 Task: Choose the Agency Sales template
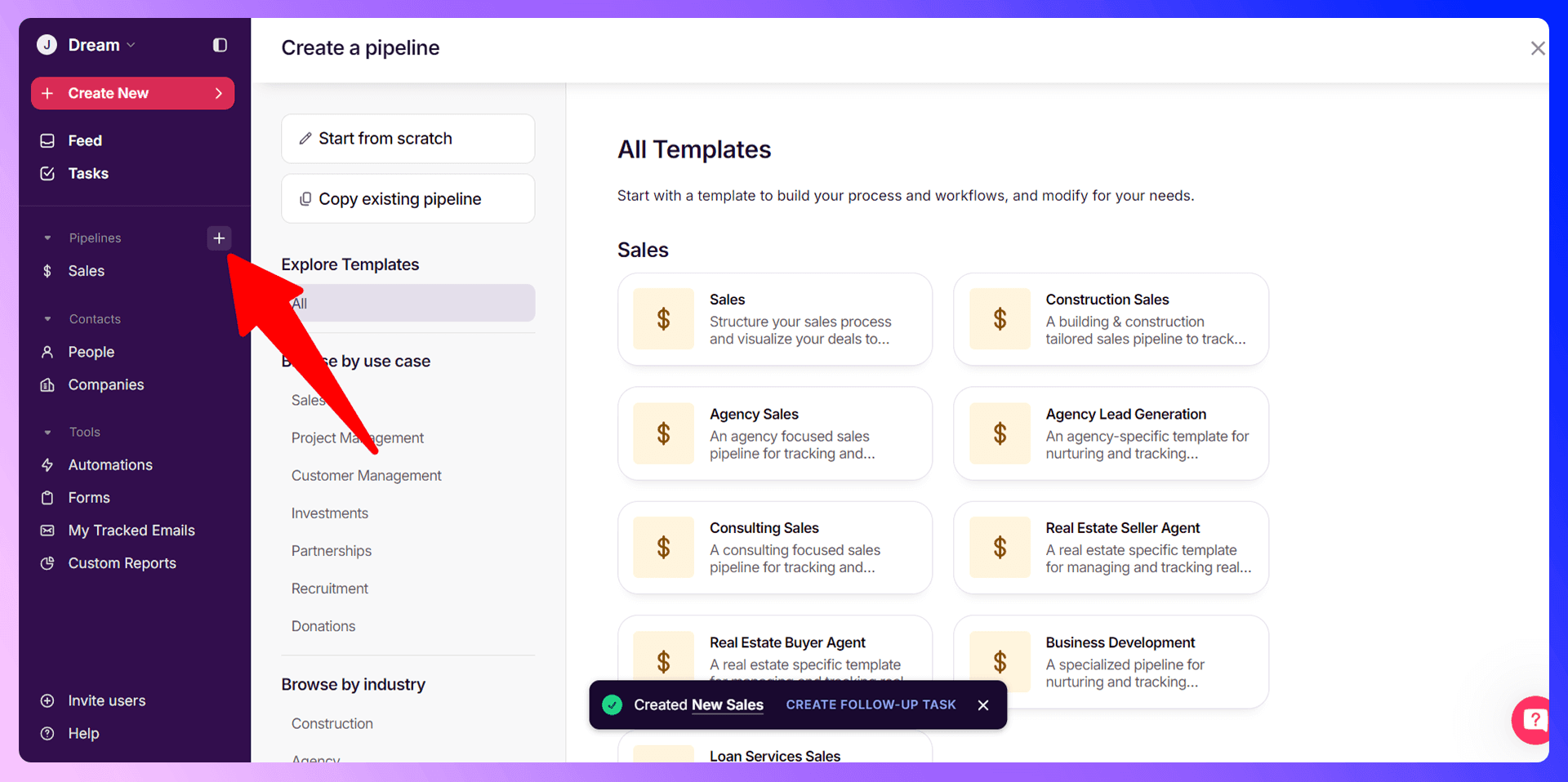(x=775, y=433)
